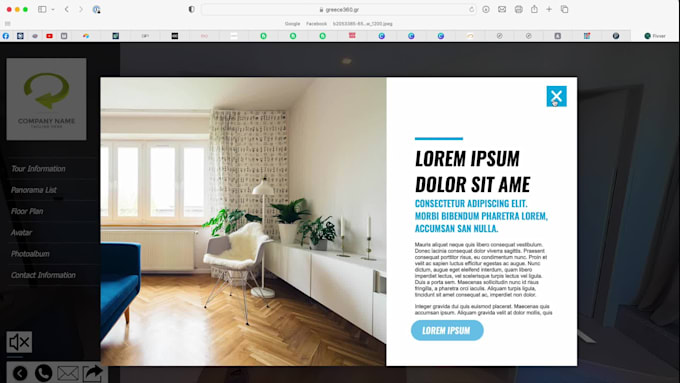Open Contact Information in the sidebar
This screenshot has width=680, height=383.
tap(43, 275)
